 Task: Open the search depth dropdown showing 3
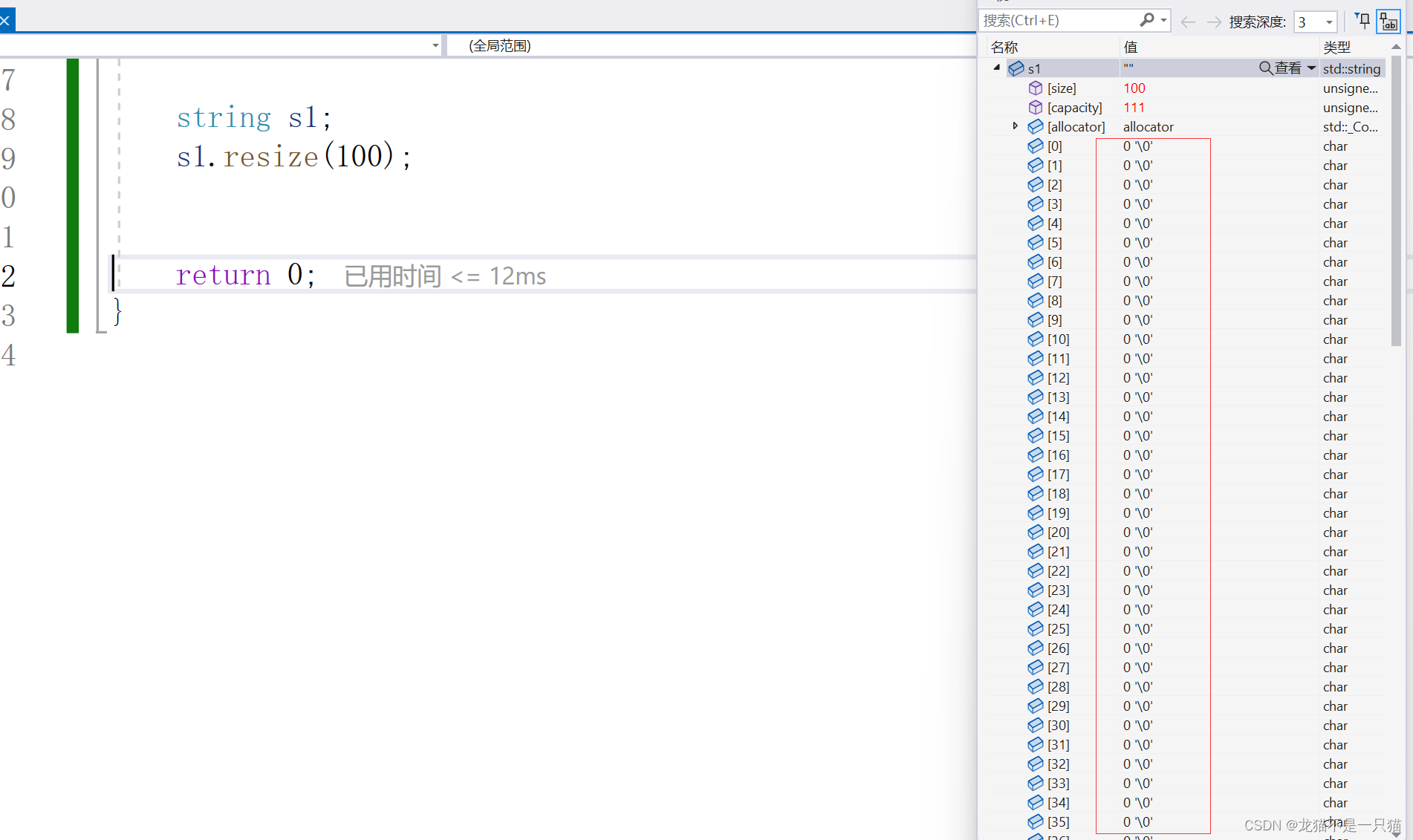1315,22
